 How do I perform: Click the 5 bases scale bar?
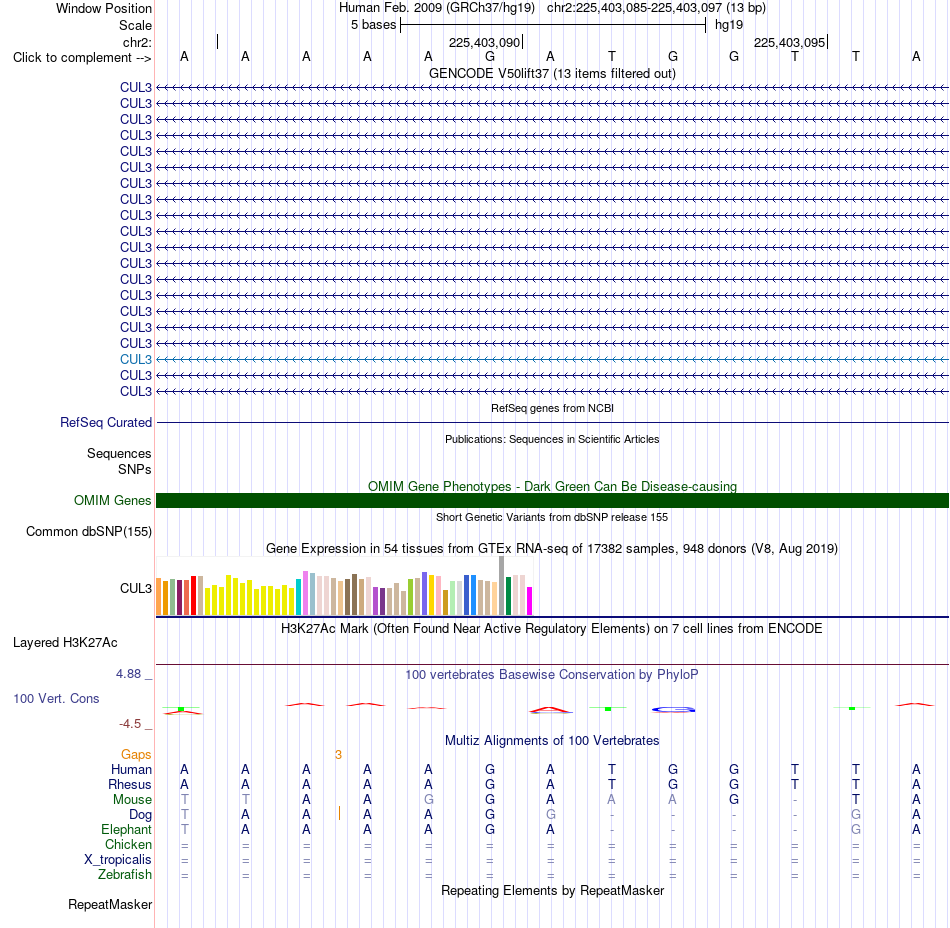pos(553,25)
